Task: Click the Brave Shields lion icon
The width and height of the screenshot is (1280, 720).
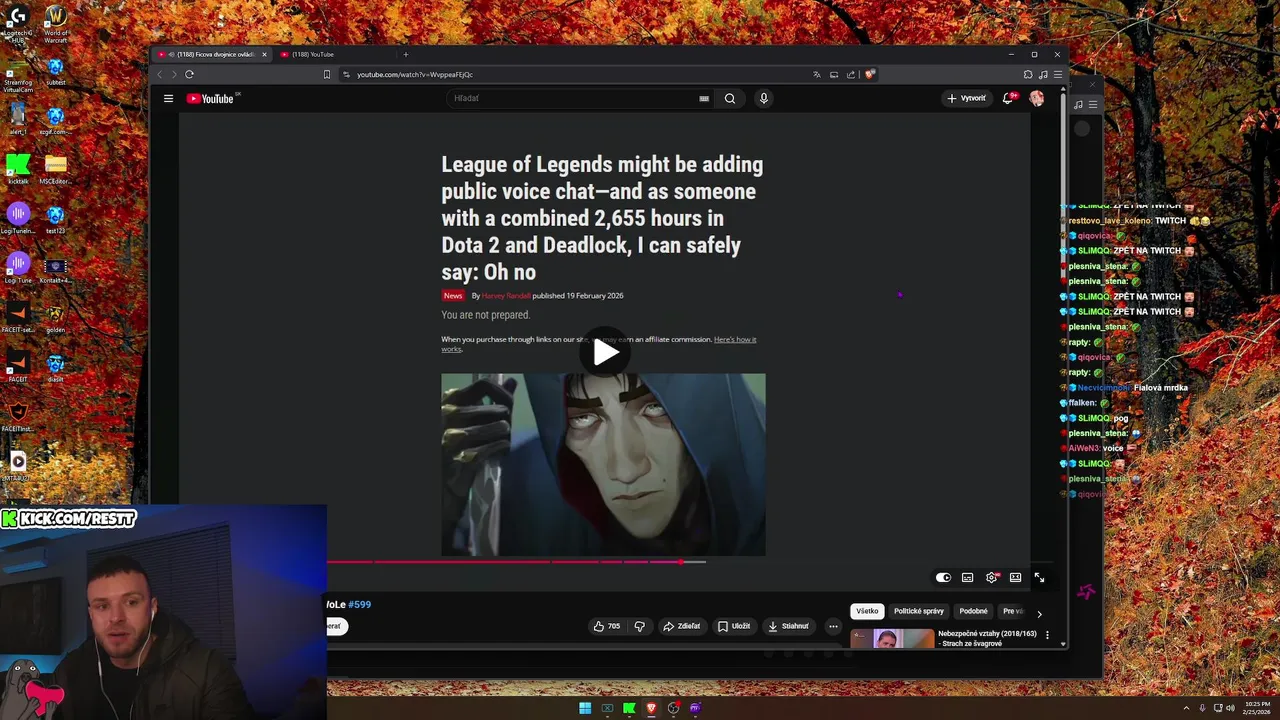Action: pos(870,74)
